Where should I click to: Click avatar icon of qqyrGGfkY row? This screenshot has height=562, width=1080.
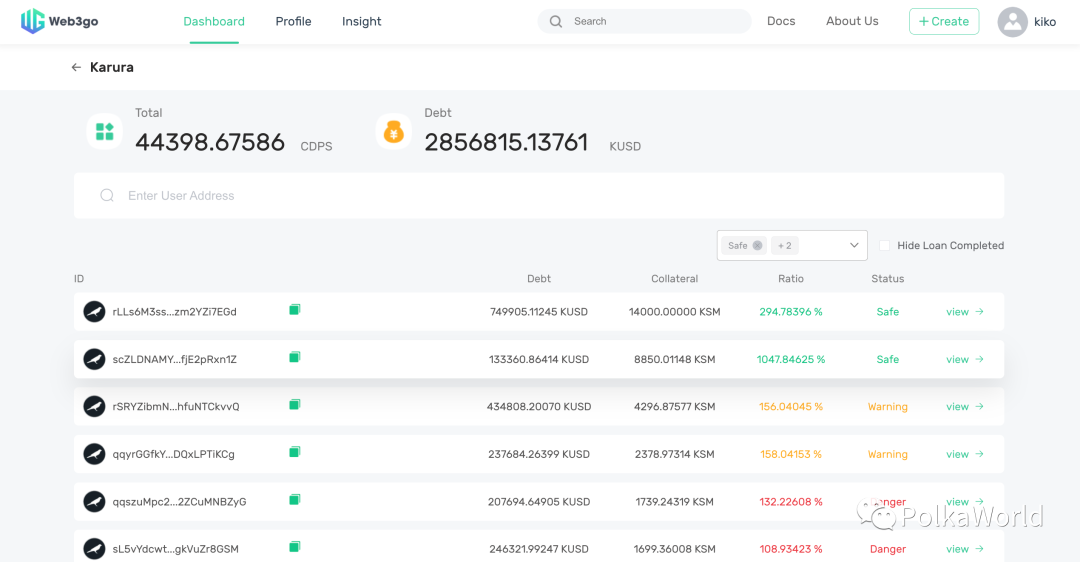tap(94, 455)
